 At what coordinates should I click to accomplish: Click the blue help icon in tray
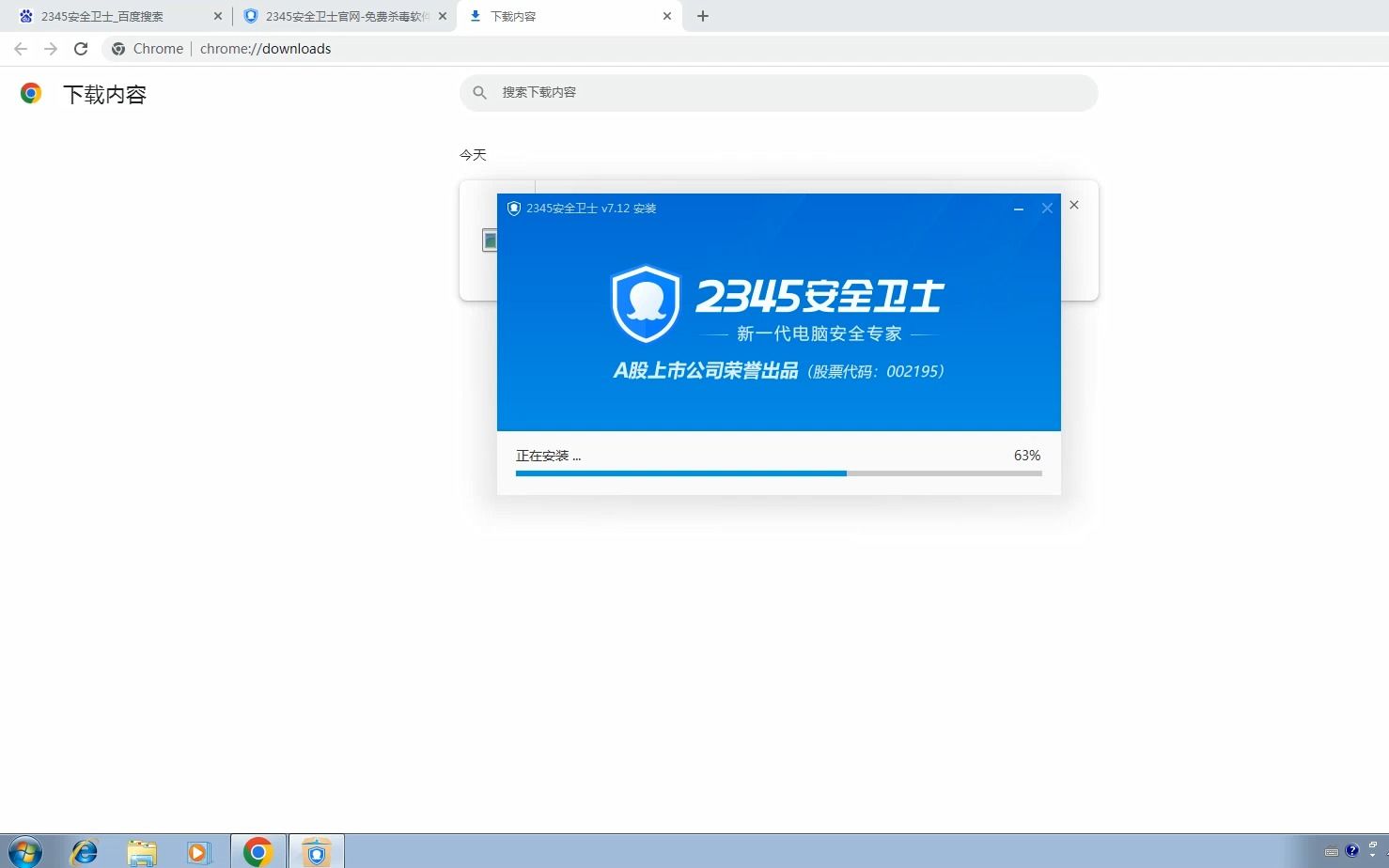(1352, 851)
